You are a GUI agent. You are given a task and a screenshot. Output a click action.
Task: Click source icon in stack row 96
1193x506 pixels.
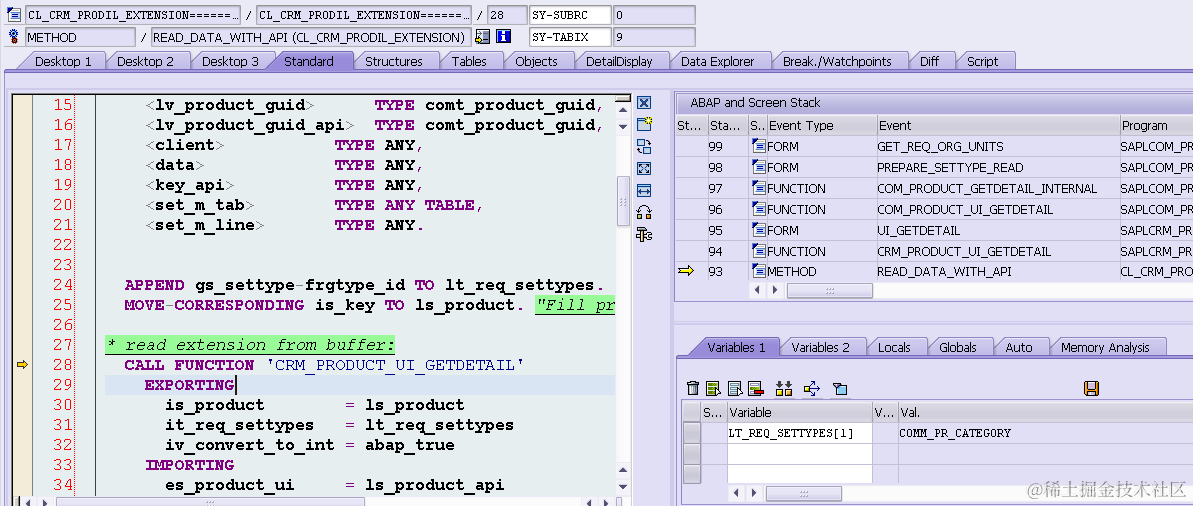tap(758, 209)
